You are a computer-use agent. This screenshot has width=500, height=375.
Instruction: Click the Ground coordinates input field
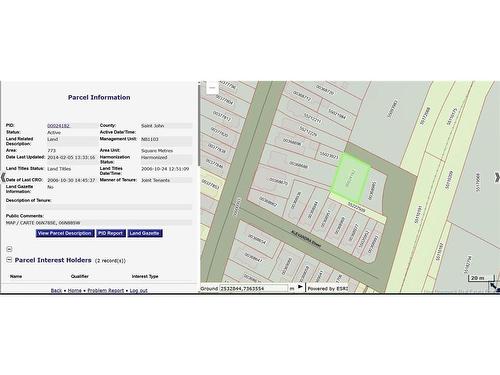coord(253,288)
